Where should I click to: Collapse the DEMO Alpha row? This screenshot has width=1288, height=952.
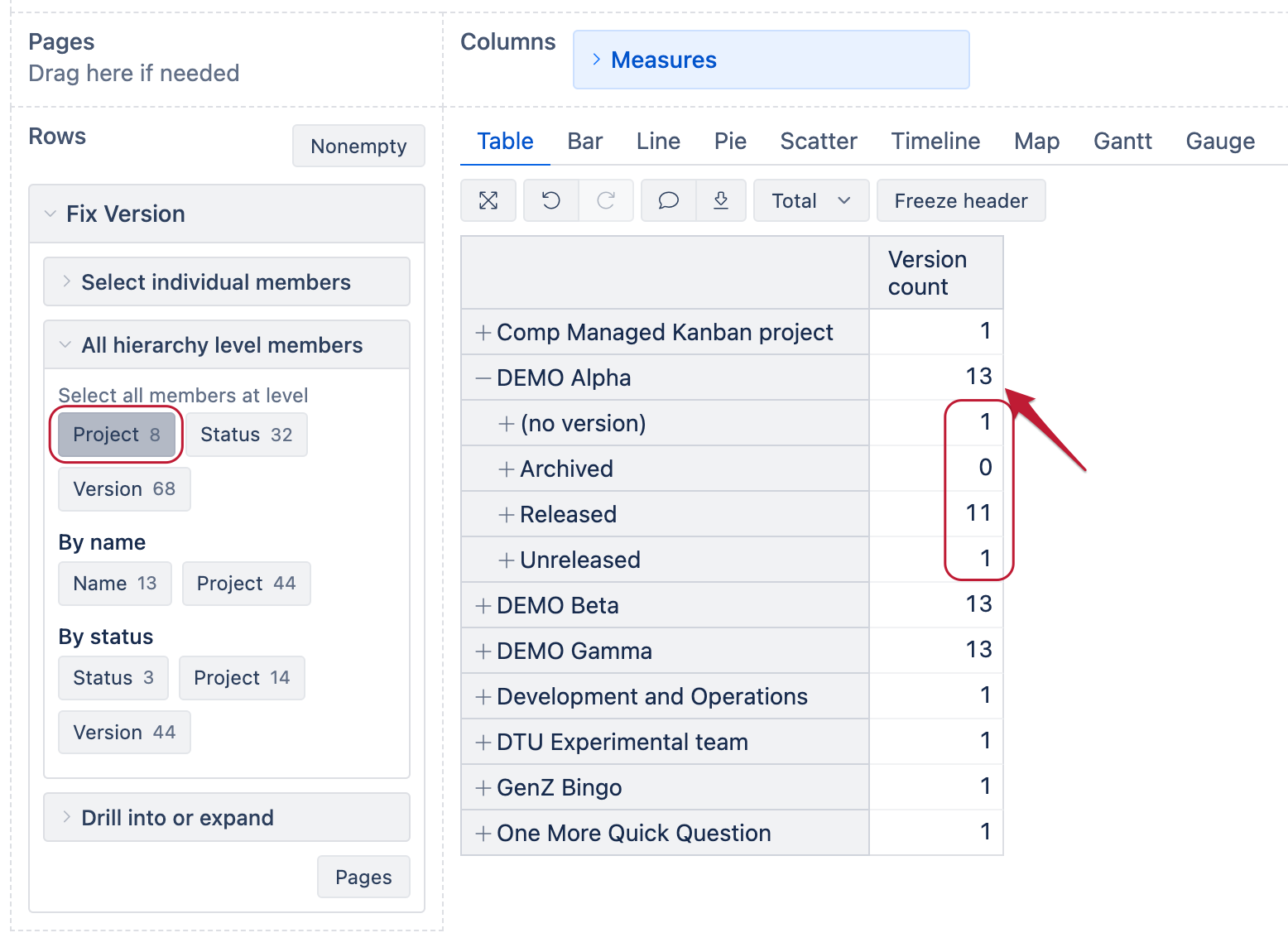pyautogui.click(x=483, y=377)
